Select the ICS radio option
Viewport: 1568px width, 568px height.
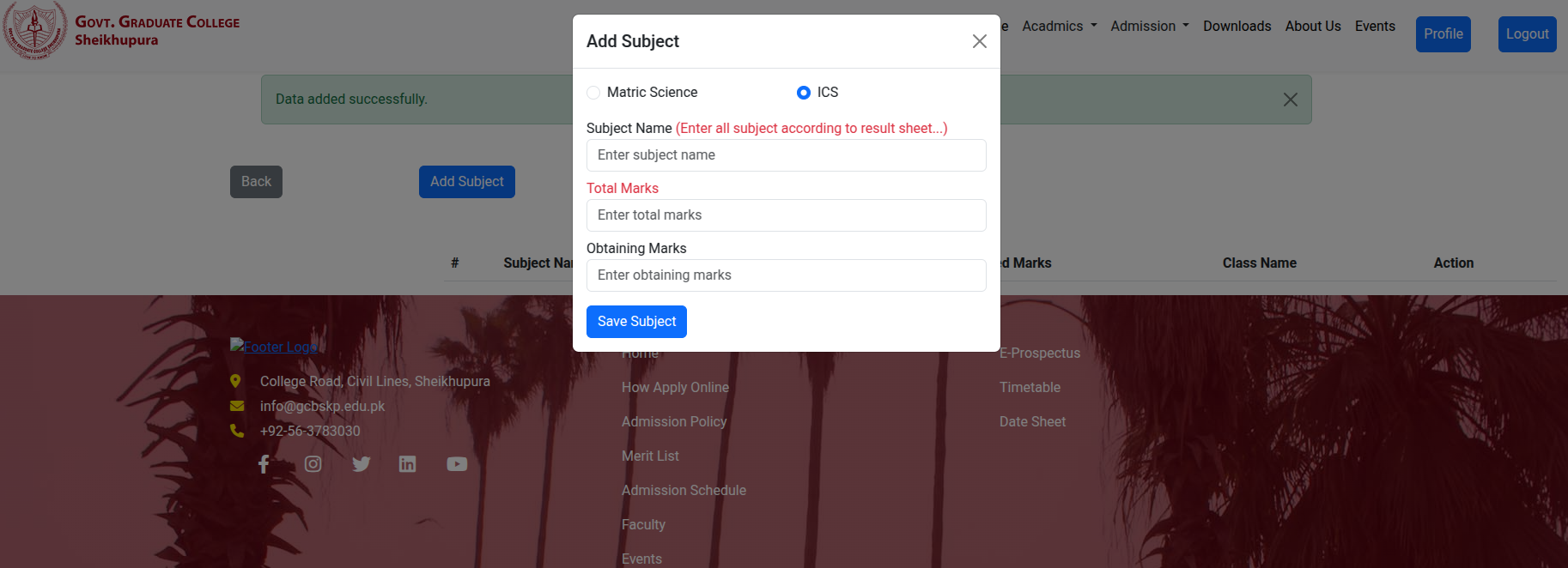804,93
